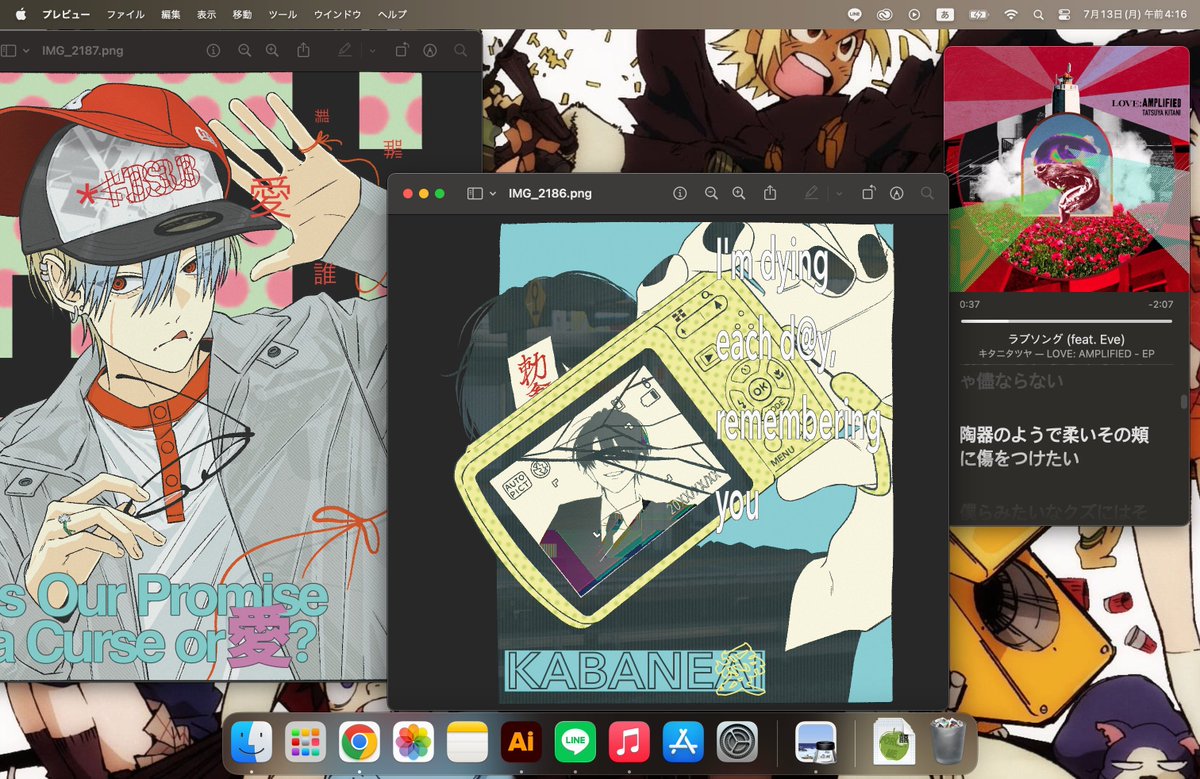Select highlight pen in IMG_2187.png toolbar
1200x779 pixels.
(x=345, y=50)
